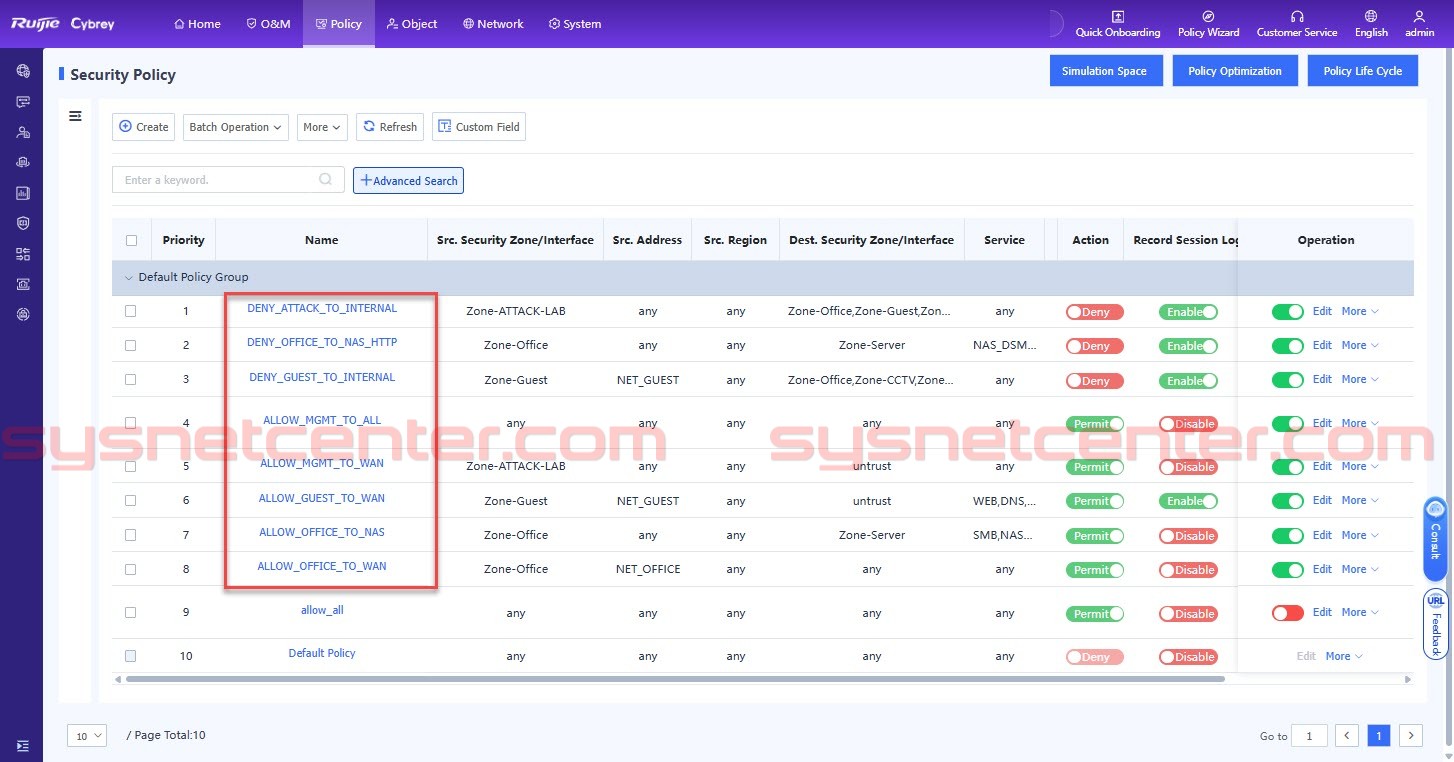Select checkbox for DENY_OFFICE_TO_NAS_HTTP row

pos(131,345)
